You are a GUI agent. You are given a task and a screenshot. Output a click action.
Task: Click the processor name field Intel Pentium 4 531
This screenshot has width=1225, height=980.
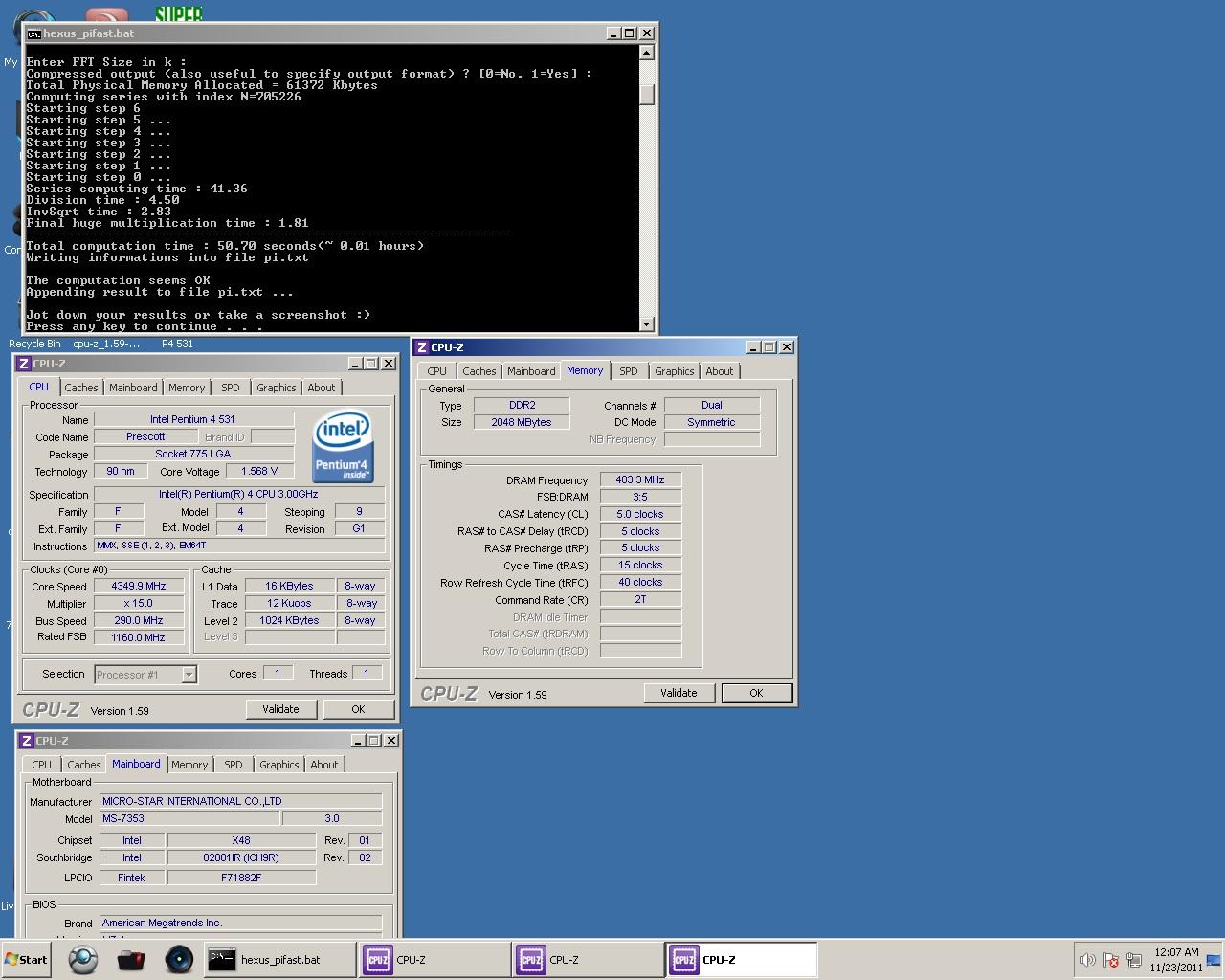click(193, 419)
